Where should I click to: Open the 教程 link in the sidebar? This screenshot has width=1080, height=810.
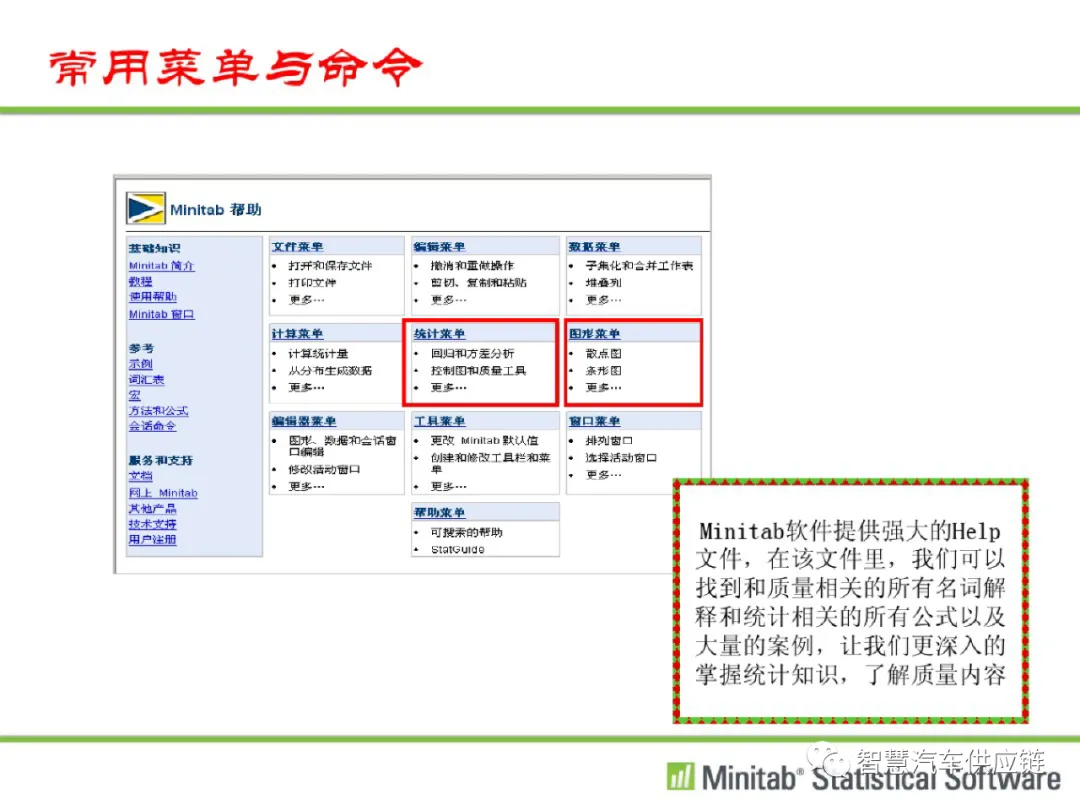click(141, 282)
